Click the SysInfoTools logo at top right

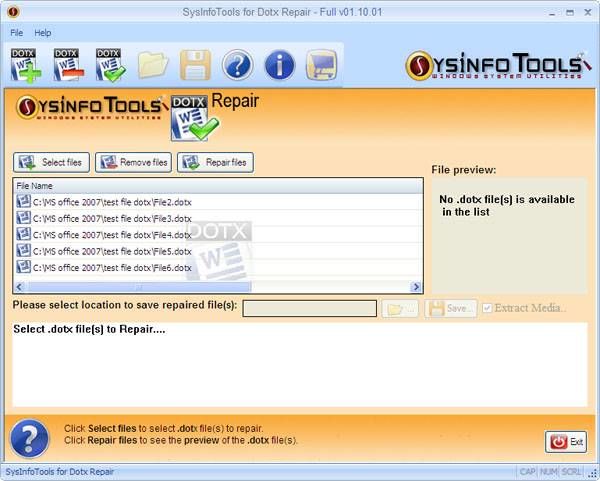(x=498, y=66)
